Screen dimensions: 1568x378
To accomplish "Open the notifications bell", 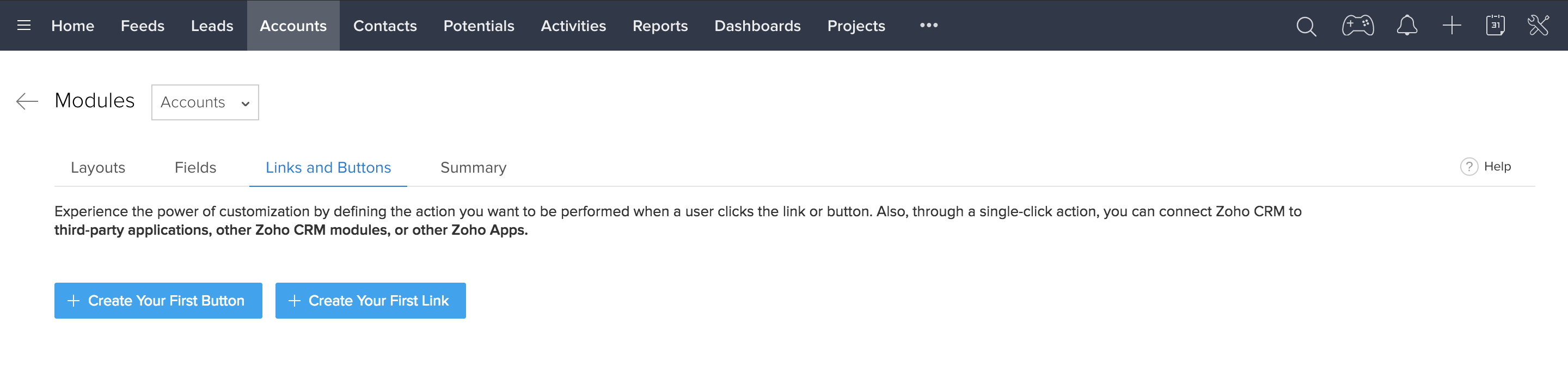I will click(x=1407, y=26).
